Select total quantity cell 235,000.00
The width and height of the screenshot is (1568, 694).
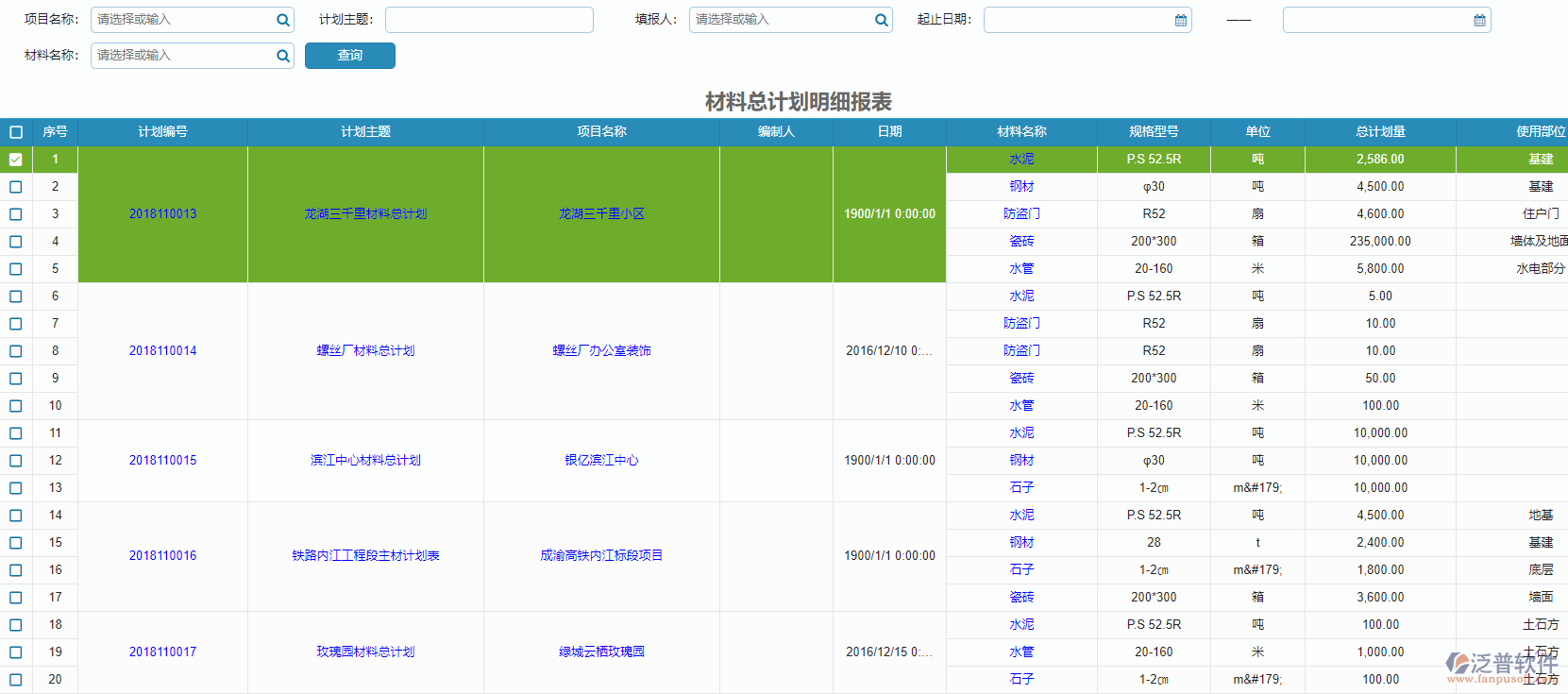[1381, 242]
